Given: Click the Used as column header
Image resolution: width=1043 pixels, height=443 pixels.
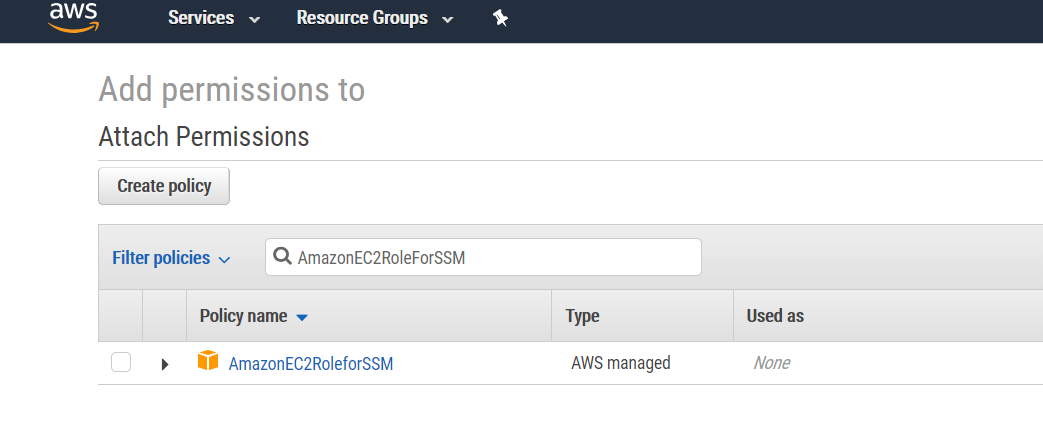Looking at the screenshot, I should 775,316.
